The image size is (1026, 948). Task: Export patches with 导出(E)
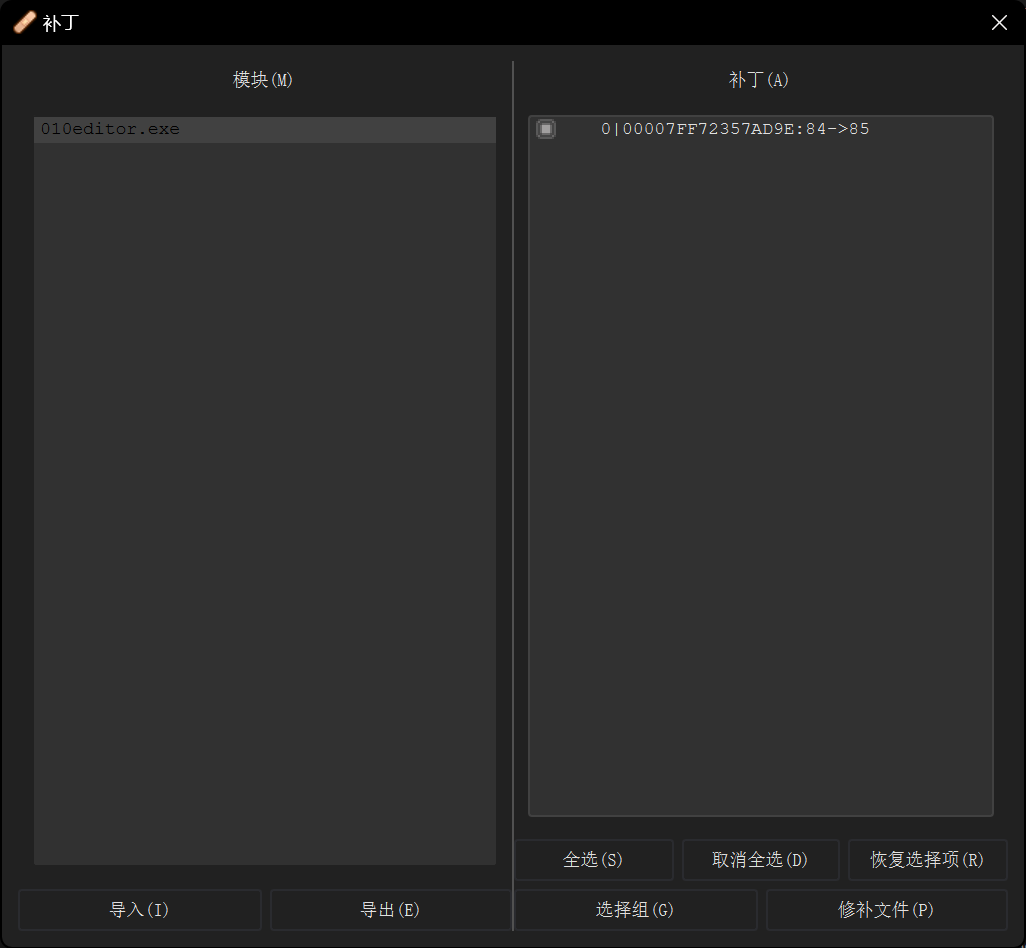(391, 910)
